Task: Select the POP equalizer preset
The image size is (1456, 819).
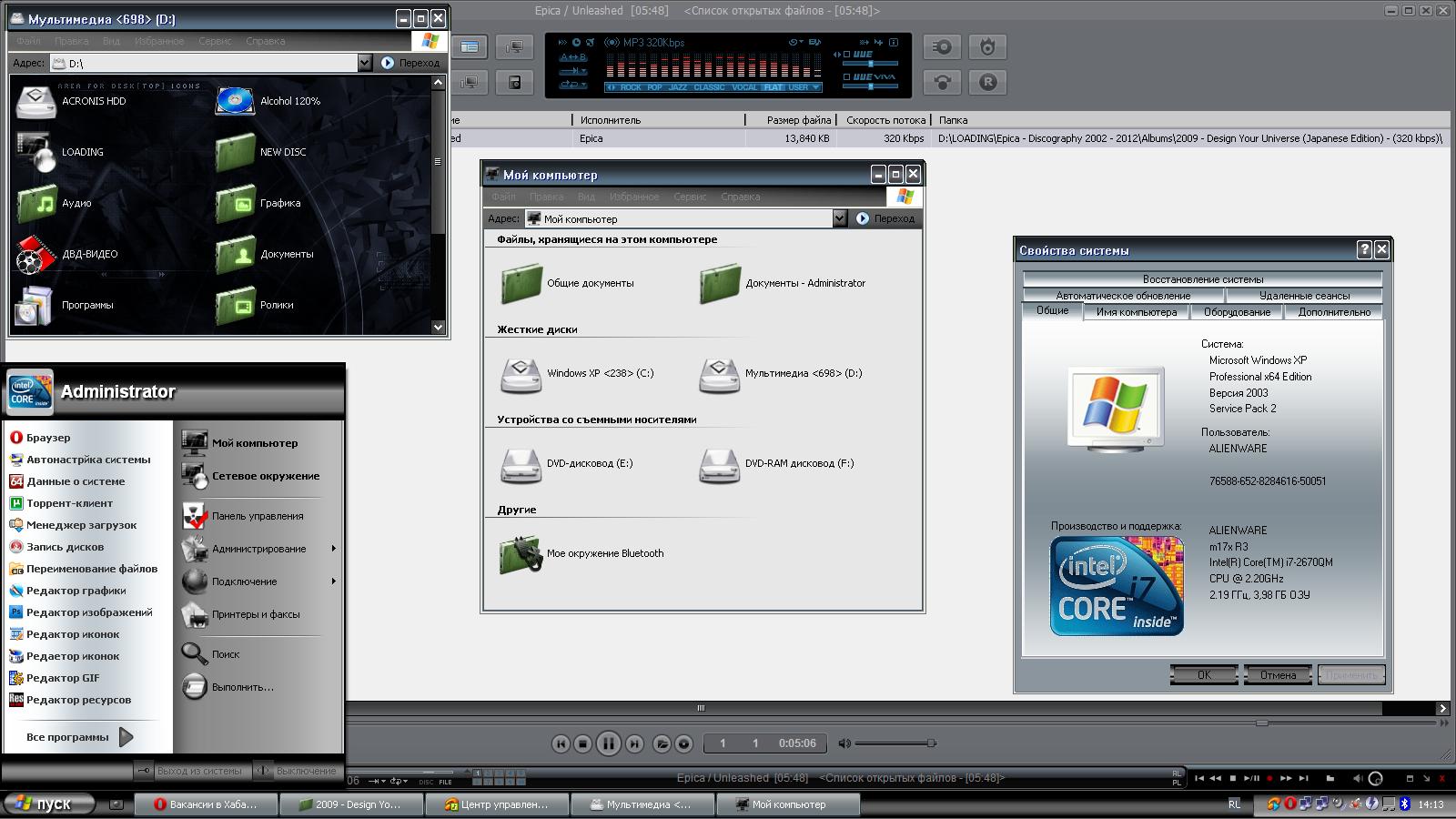Action: [x=654, y=87]
